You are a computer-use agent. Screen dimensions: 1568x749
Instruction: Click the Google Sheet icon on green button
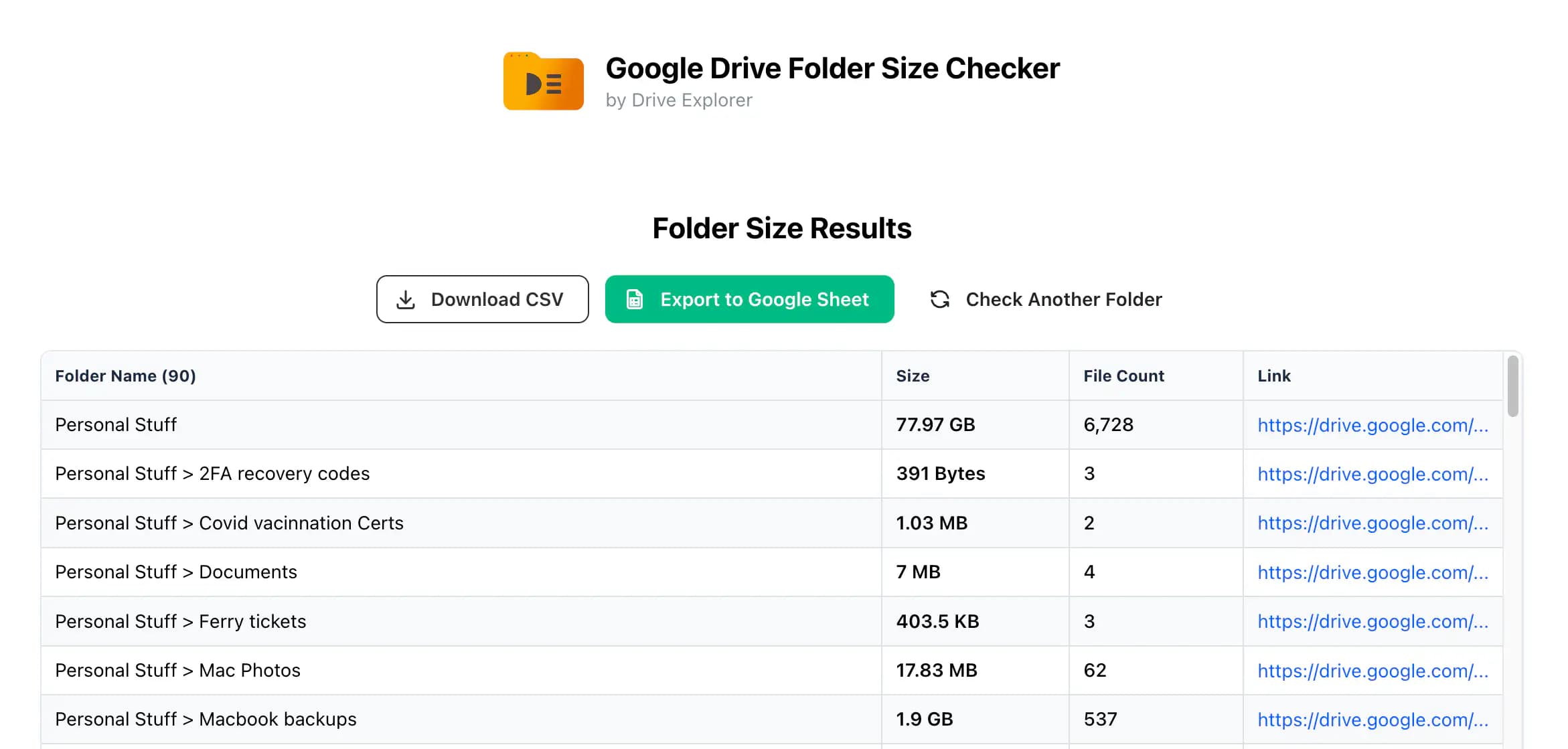(634, 299)
